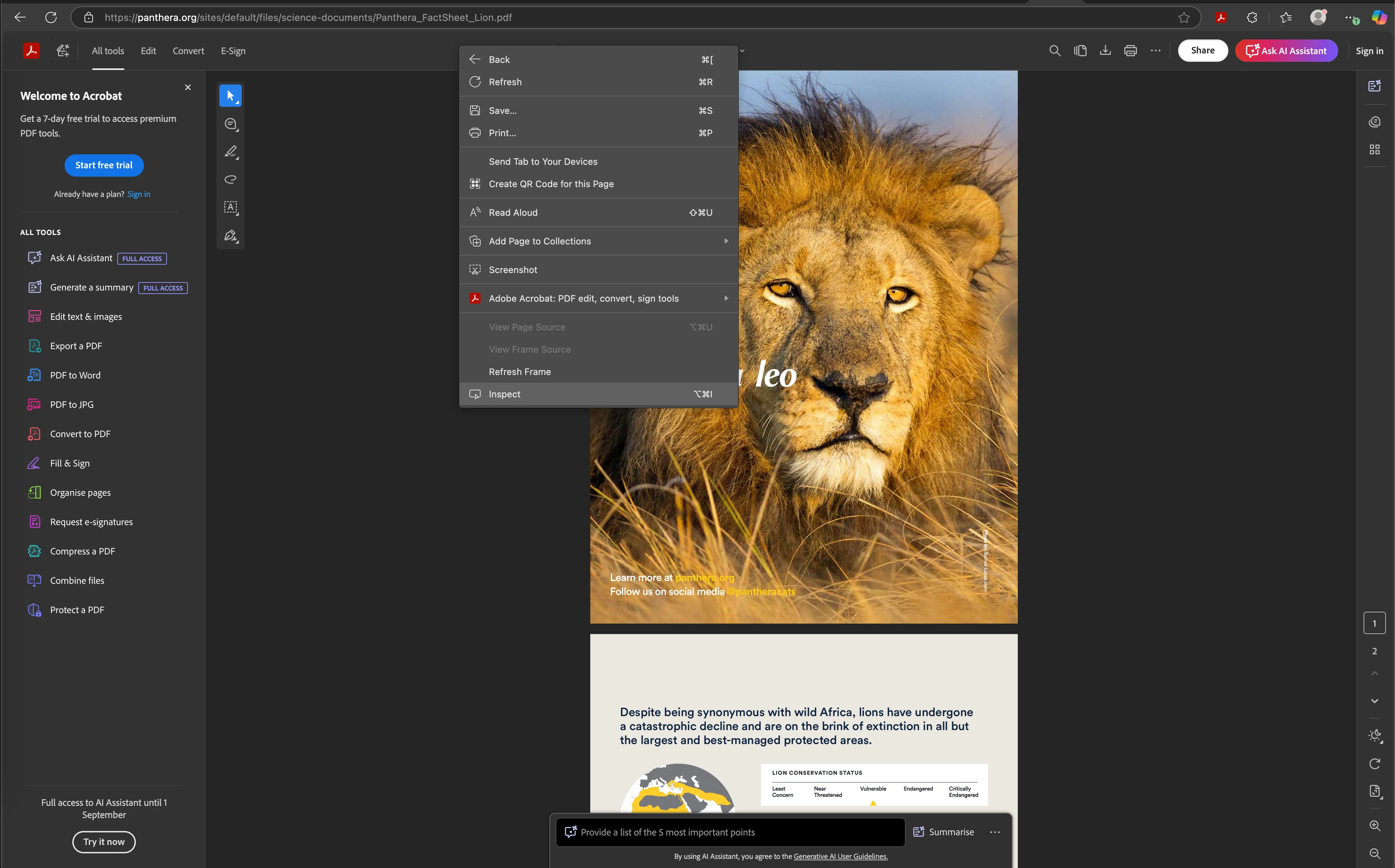The width and height of the screenshot is (1395, 868).
Task: Click Start free trial button
Action: coord(104,165)
